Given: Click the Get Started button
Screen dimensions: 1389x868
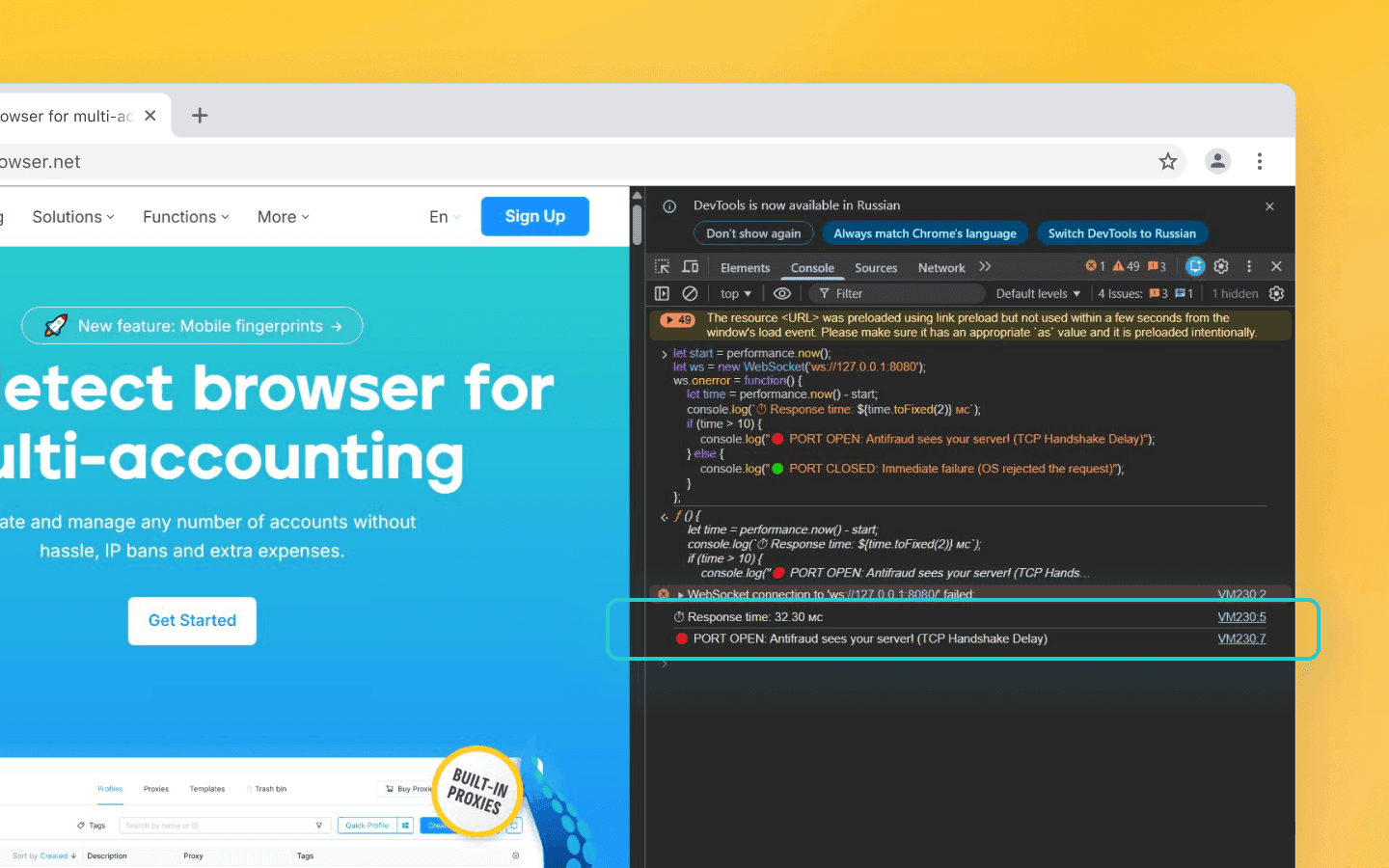Looking at the screenshot, I should point(192,620).
